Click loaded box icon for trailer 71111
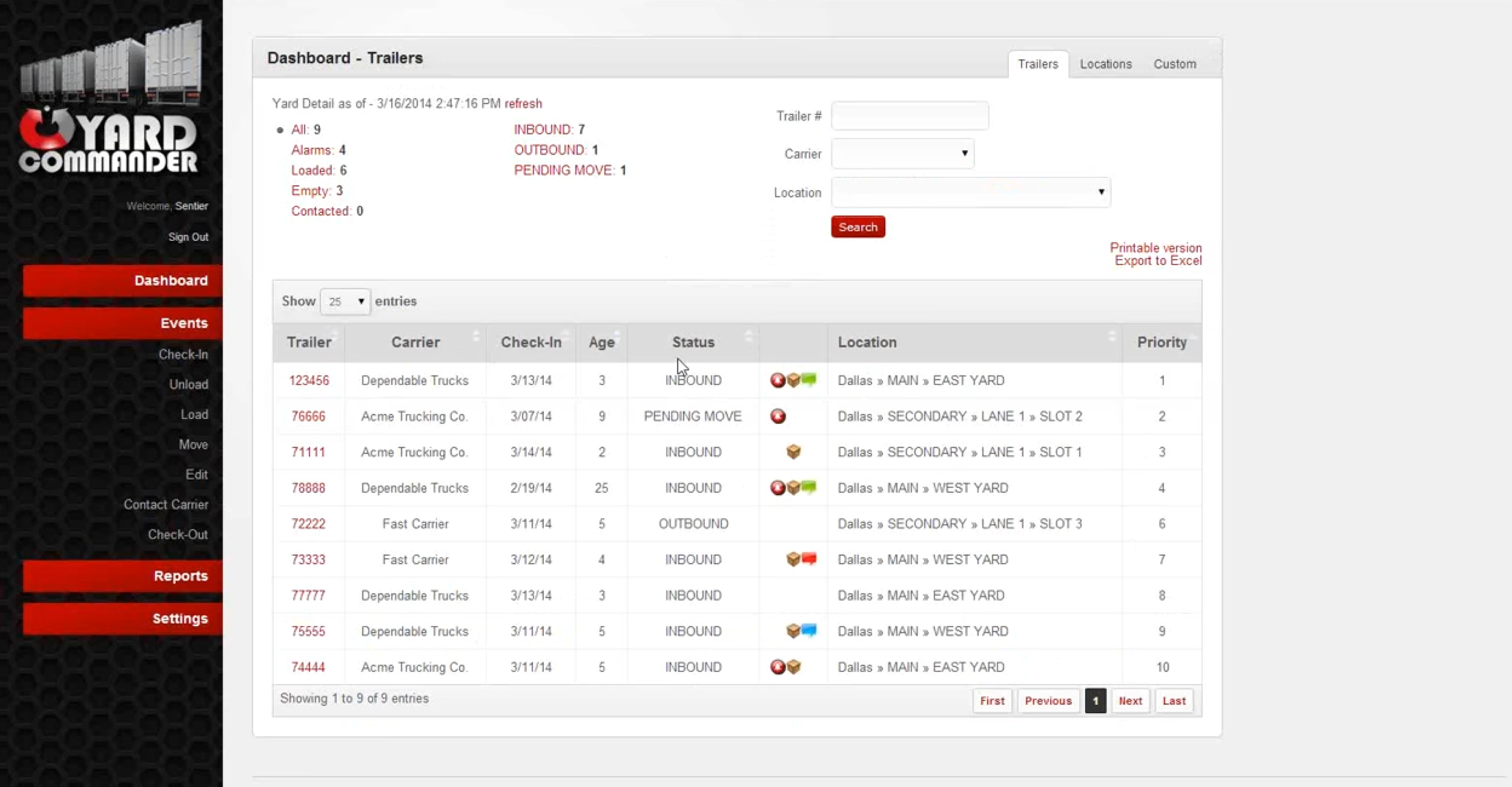This screenshot has width=1512, height=787. click(x=793, y=452)
